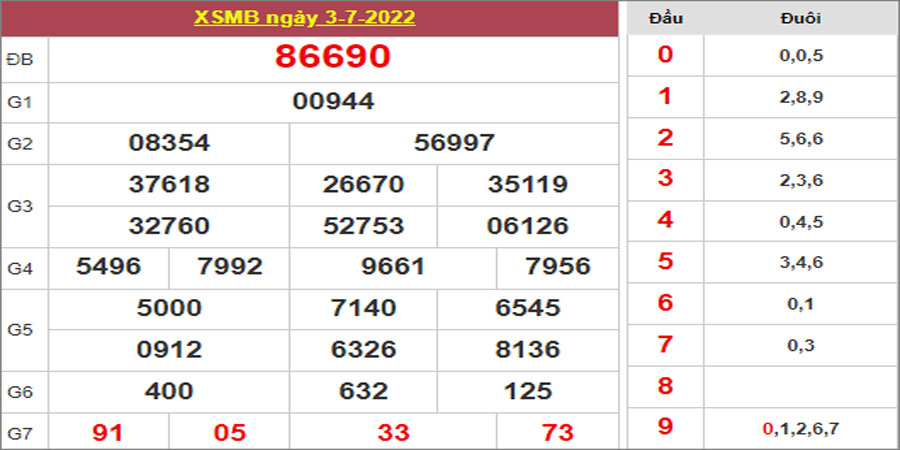The height and width of the screenshot is (450, 900).
Task: Select G7 number 91
Action: click(108, 433)
